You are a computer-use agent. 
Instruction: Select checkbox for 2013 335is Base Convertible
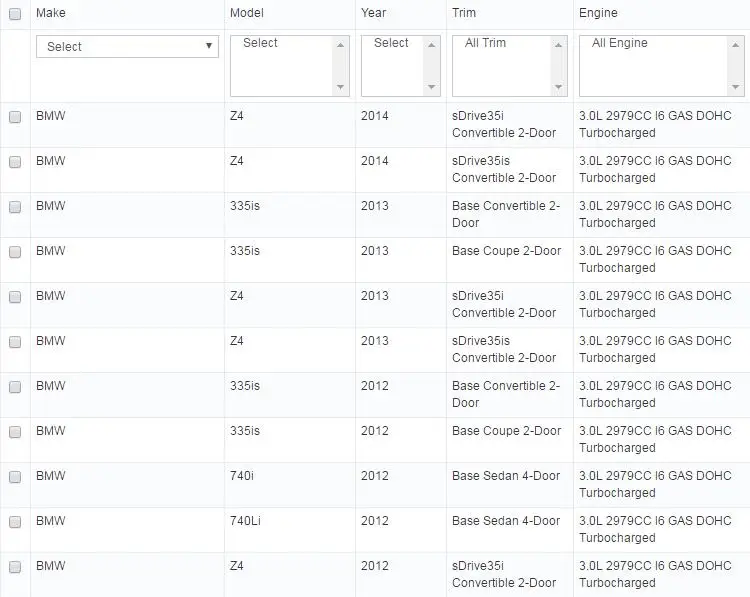click(x=15, y=207)
